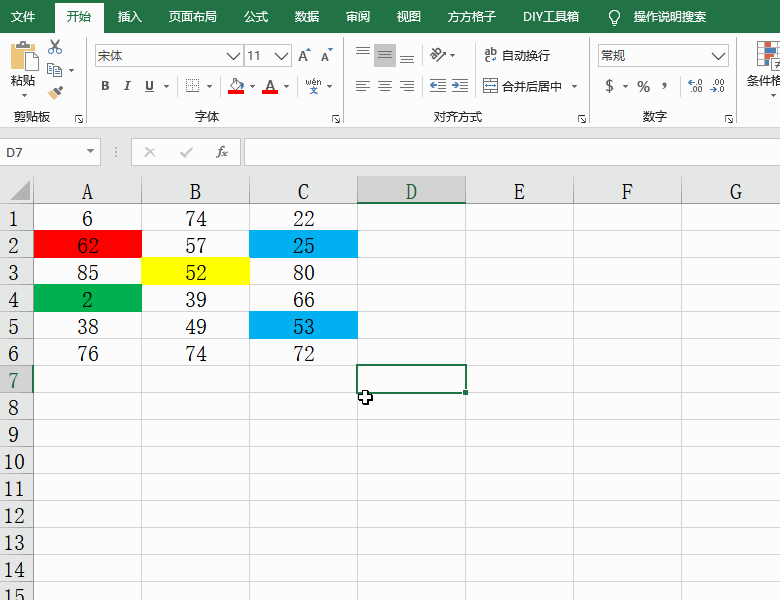Apply accounting currency format with dollar icon
This screenshot has height=600, width=780.
click(x=609, y=86)
